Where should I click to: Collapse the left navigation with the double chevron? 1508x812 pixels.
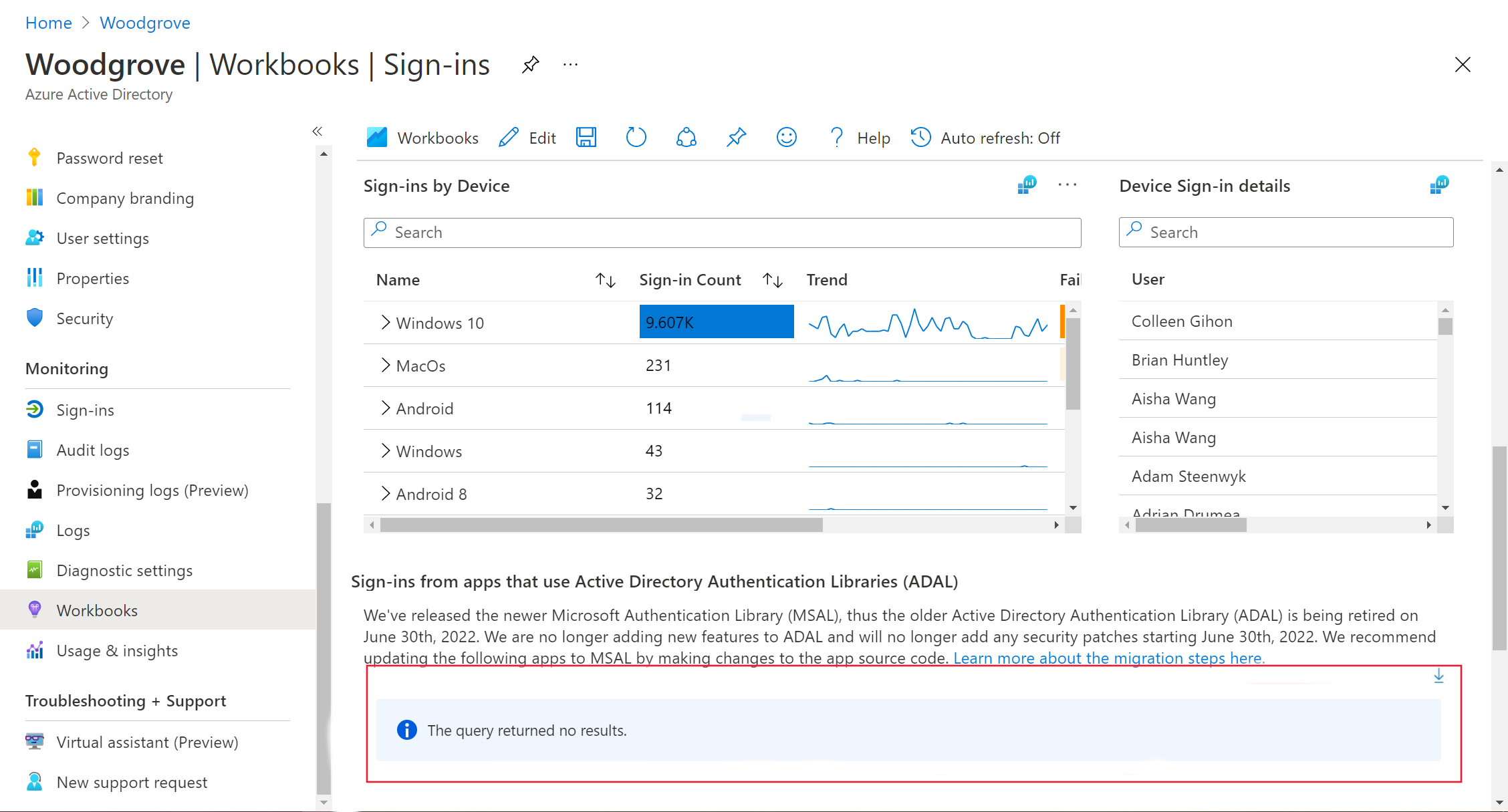(x=318, y=131)
